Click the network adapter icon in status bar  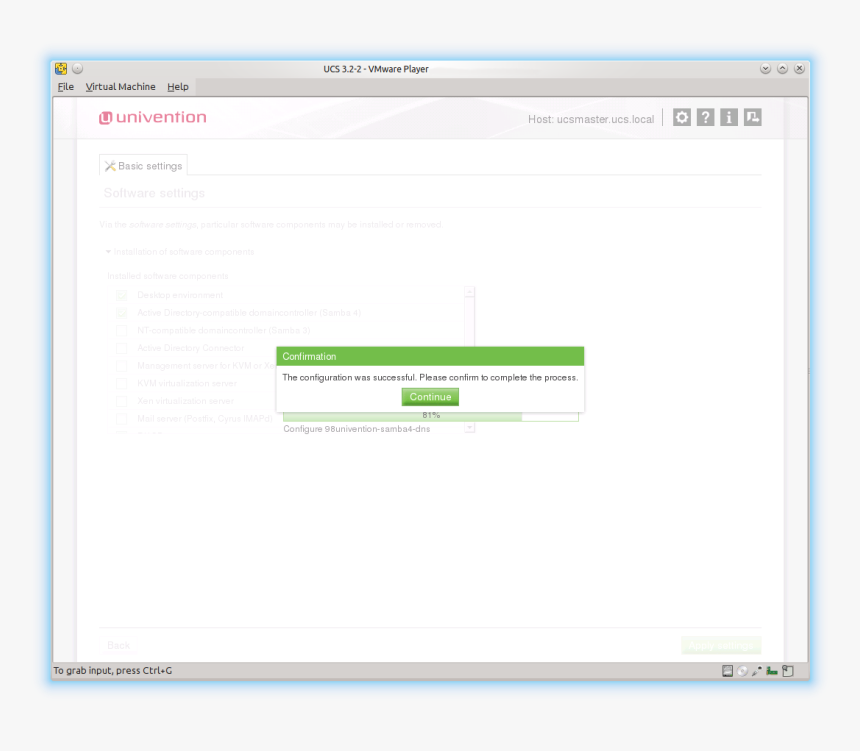(x=772, y=670)
